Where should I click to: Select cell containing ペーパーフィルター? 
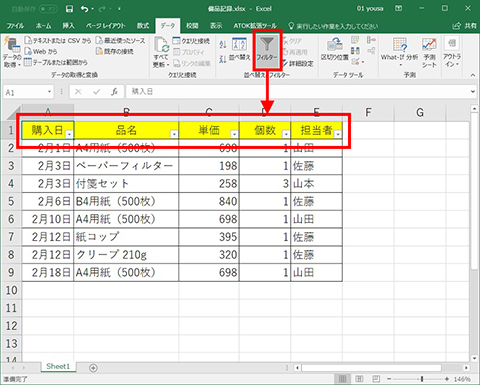(x=126, y=166)
